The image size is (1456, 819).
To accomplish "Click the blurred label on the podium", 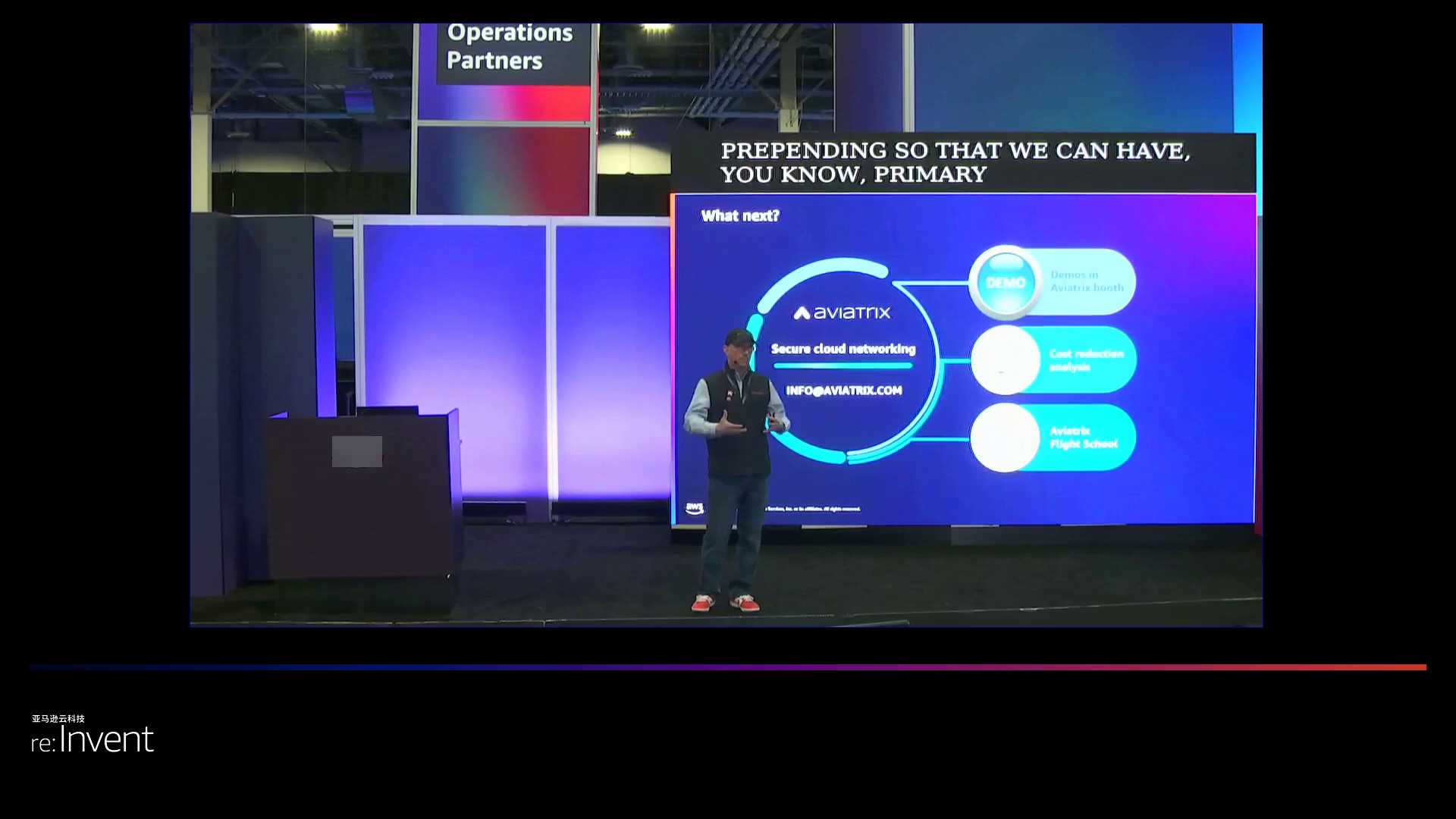I will pyautogui.click(x=356, y=451).
